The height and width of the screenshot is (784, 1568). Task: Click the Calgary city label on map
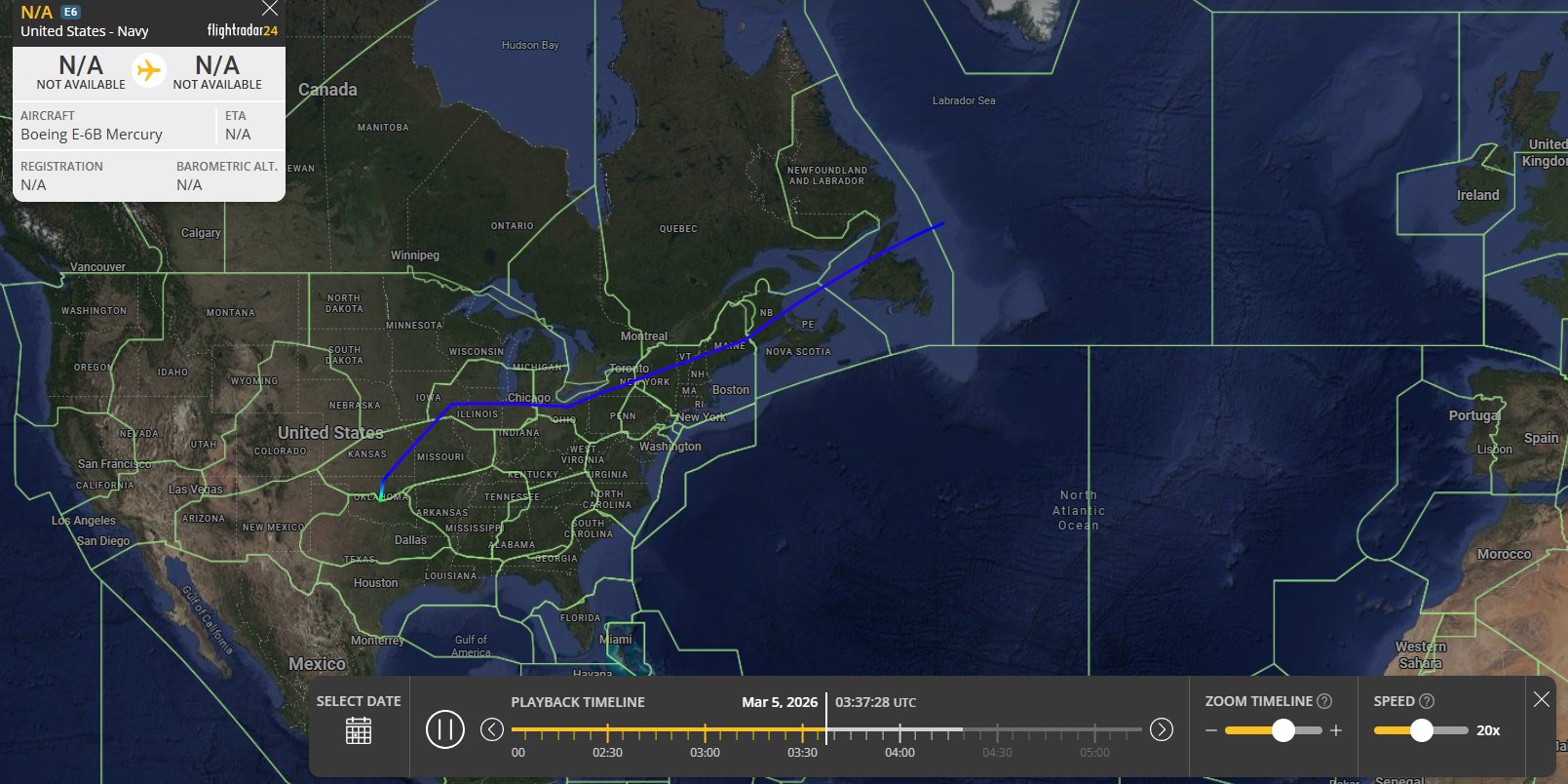pyautogui.click(x=201, y=233)
